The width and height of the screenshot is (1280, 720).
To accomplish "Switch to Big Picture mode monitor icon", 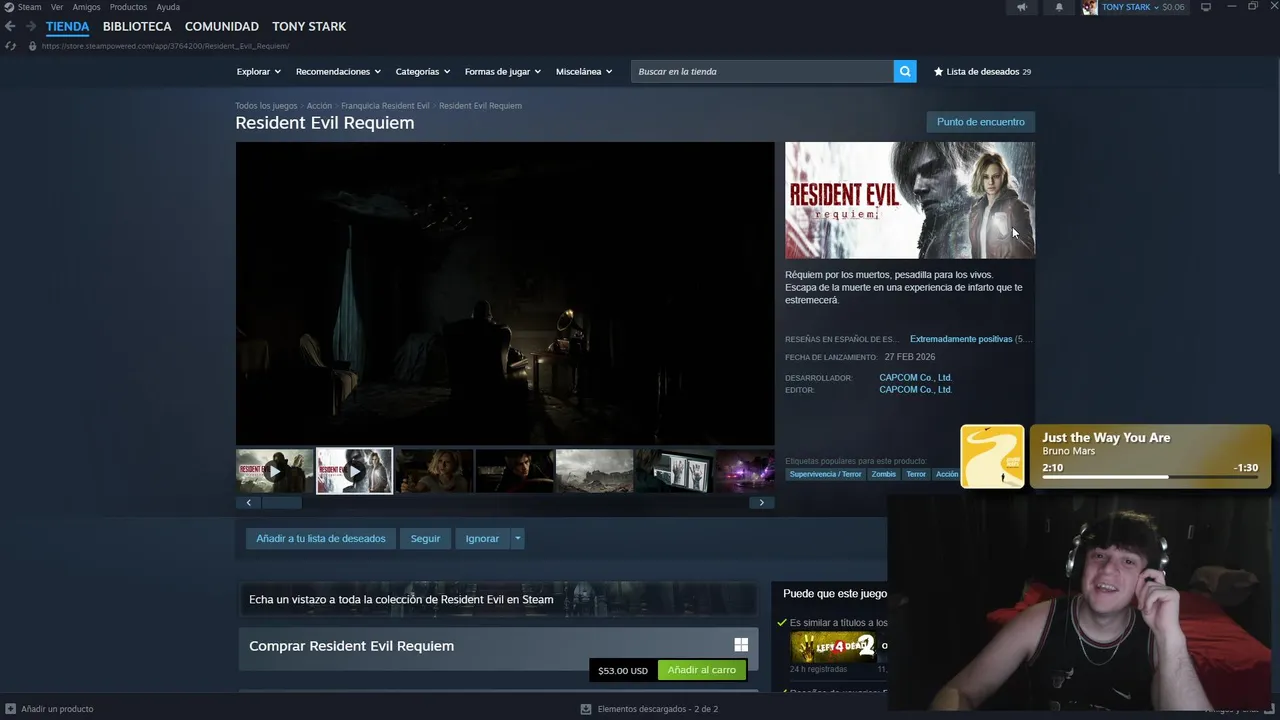I will pos(1206,7).
